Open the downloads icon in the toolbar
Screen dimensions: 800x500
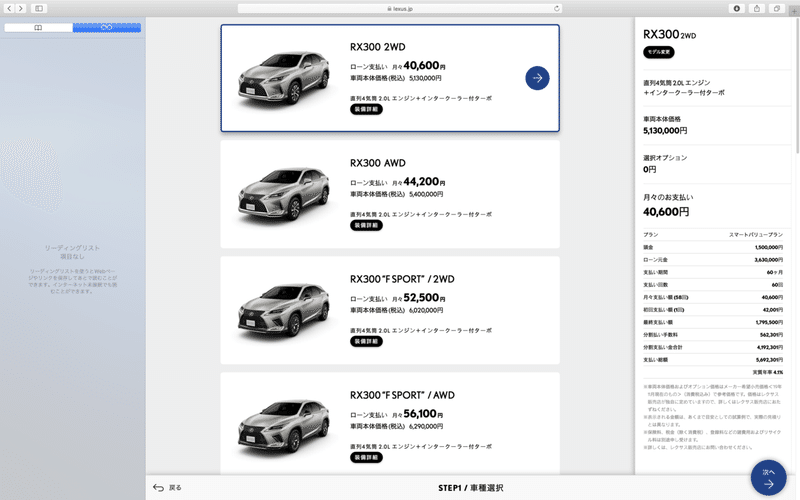coord(737,8)
